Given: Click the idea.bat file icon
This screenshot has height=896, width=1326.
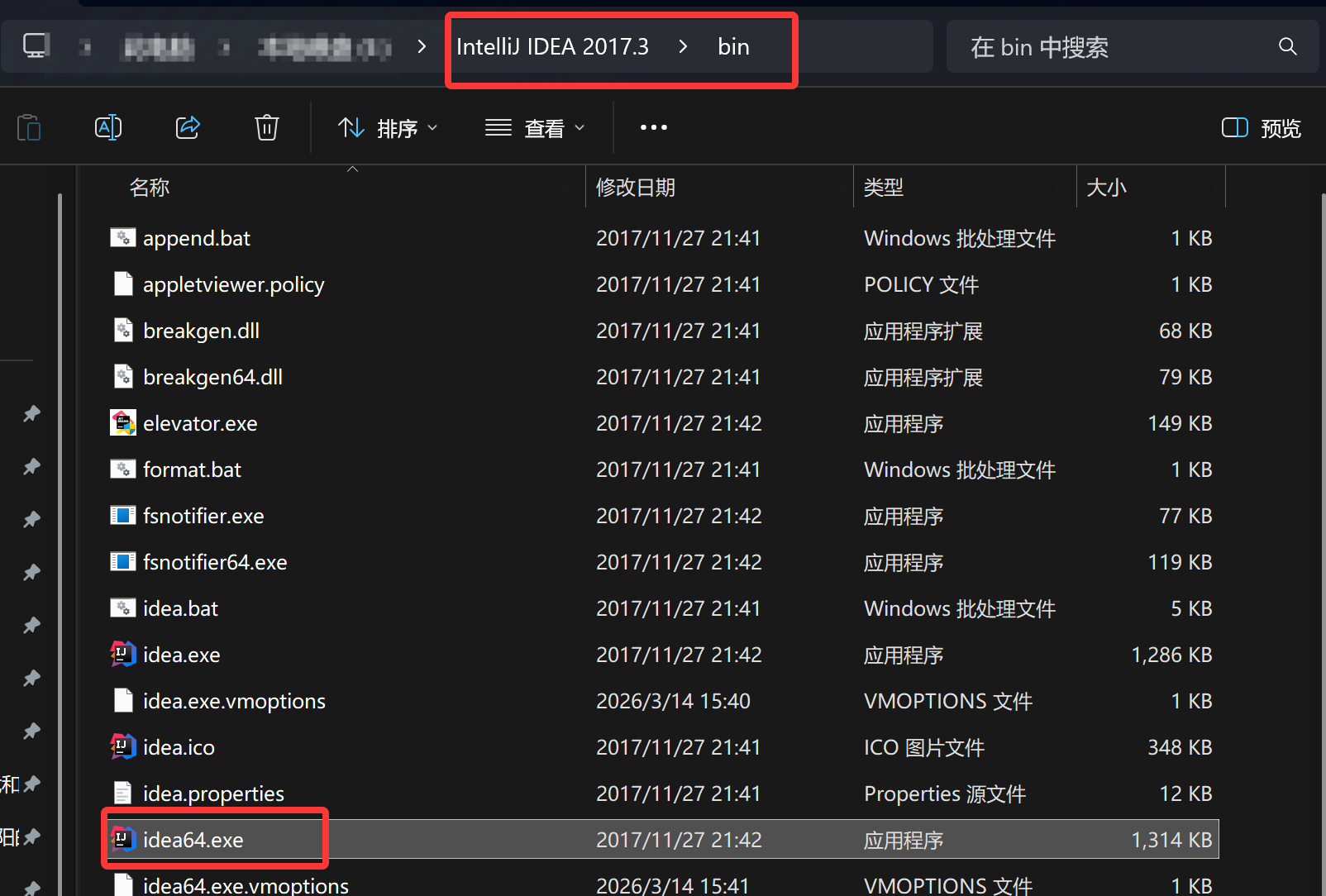Looking at the screenshot, I should (123, 608).
